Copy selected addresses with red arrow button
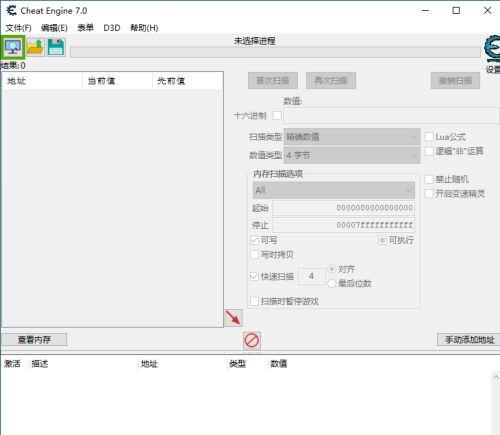This screenshot has height=435, width=500. [x=233, y=318]
